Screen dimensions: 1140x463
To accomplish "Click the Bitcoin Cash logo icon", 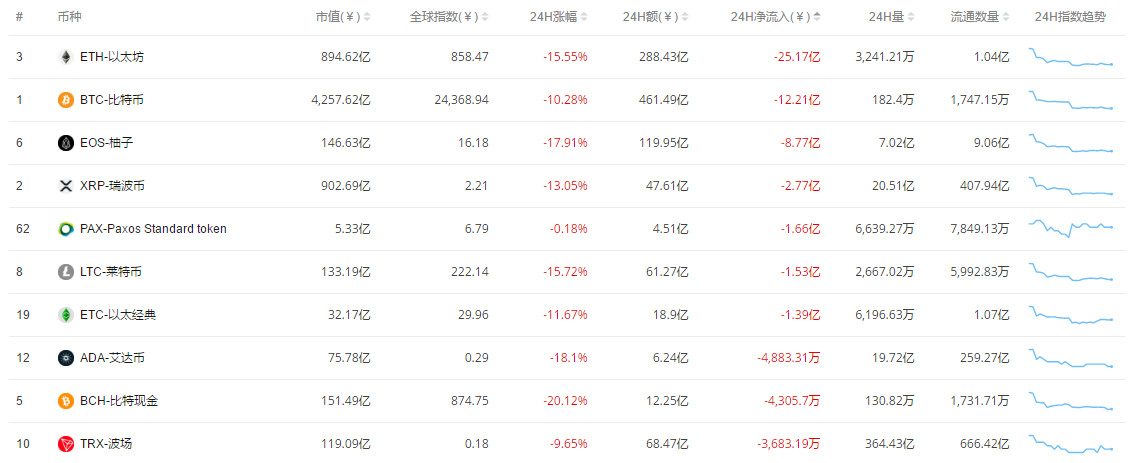I will (66, 401).
